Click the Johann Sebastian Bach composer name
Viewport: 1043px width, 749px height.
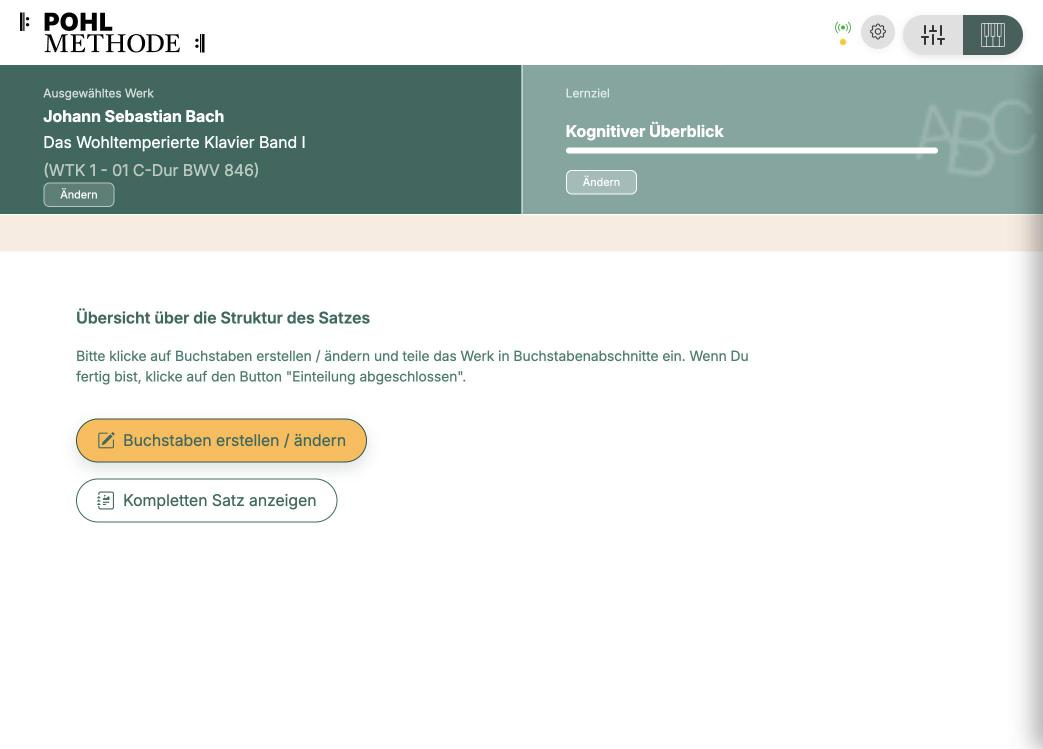[134, 116]
